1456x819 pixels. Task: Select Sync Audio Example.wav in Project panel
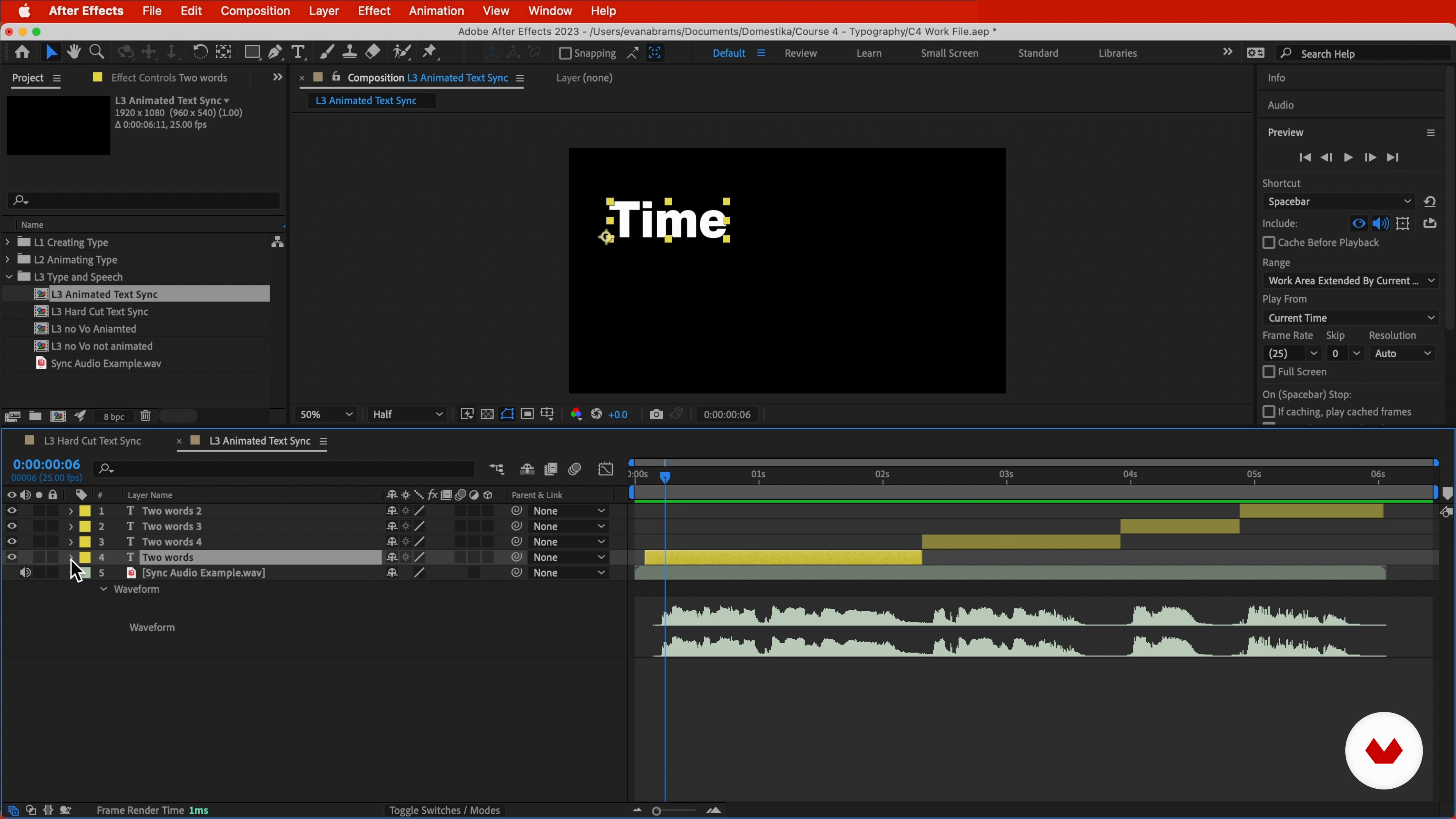106,364
